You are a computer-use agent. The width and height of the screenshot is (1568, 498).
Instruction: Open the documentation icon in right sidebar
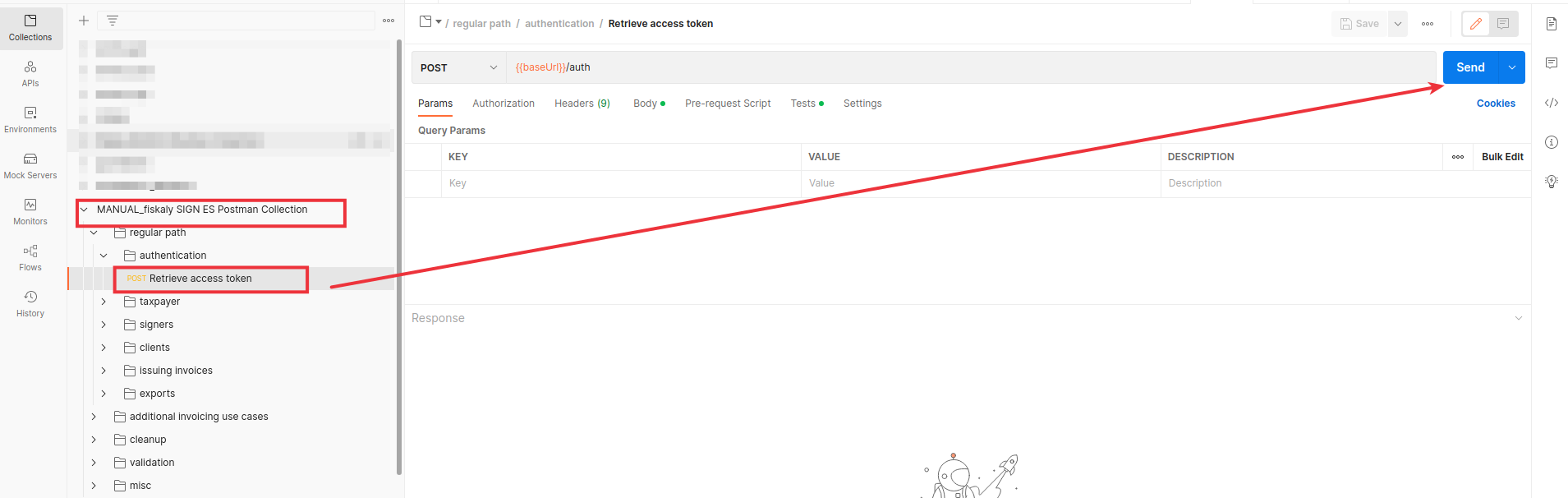1551,24
